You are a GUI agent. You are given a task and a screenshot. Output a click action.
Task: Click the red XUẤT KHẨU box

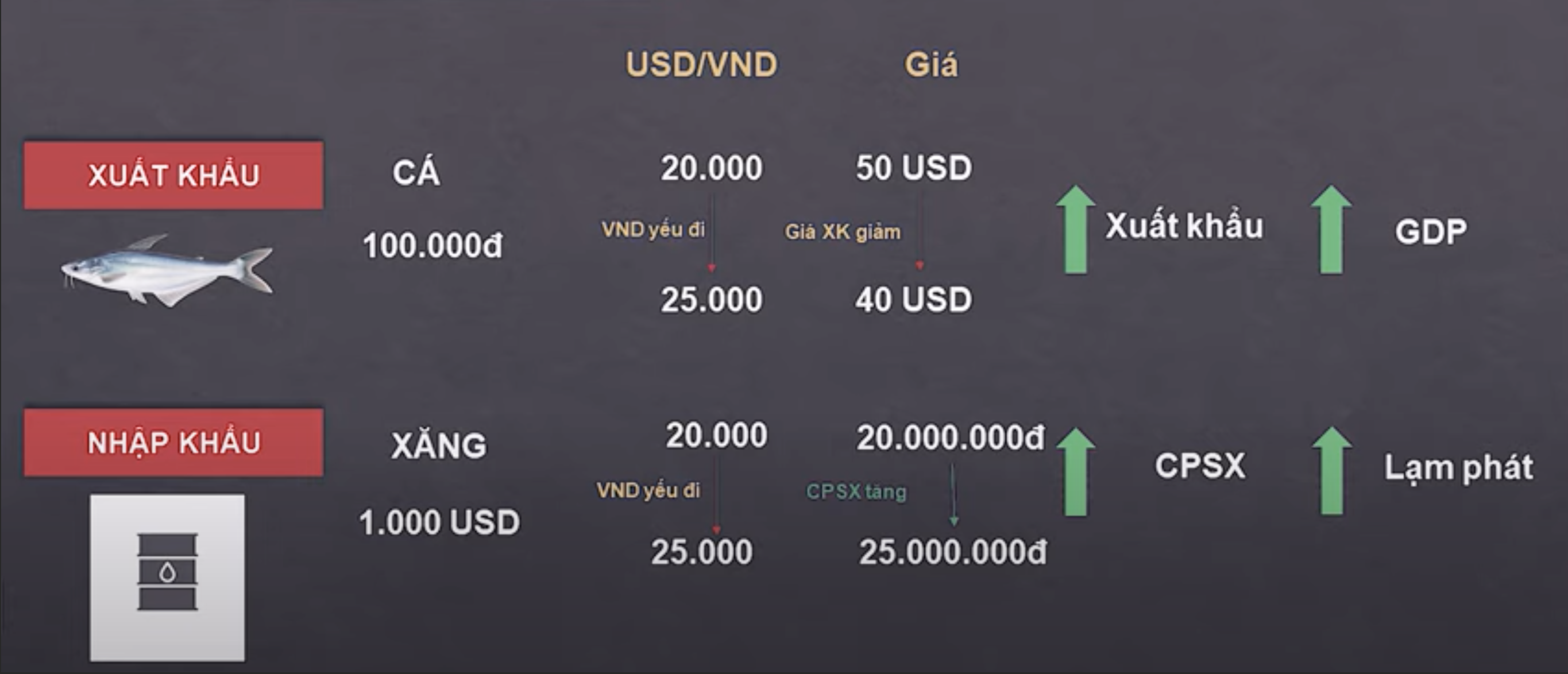[174, 175]
